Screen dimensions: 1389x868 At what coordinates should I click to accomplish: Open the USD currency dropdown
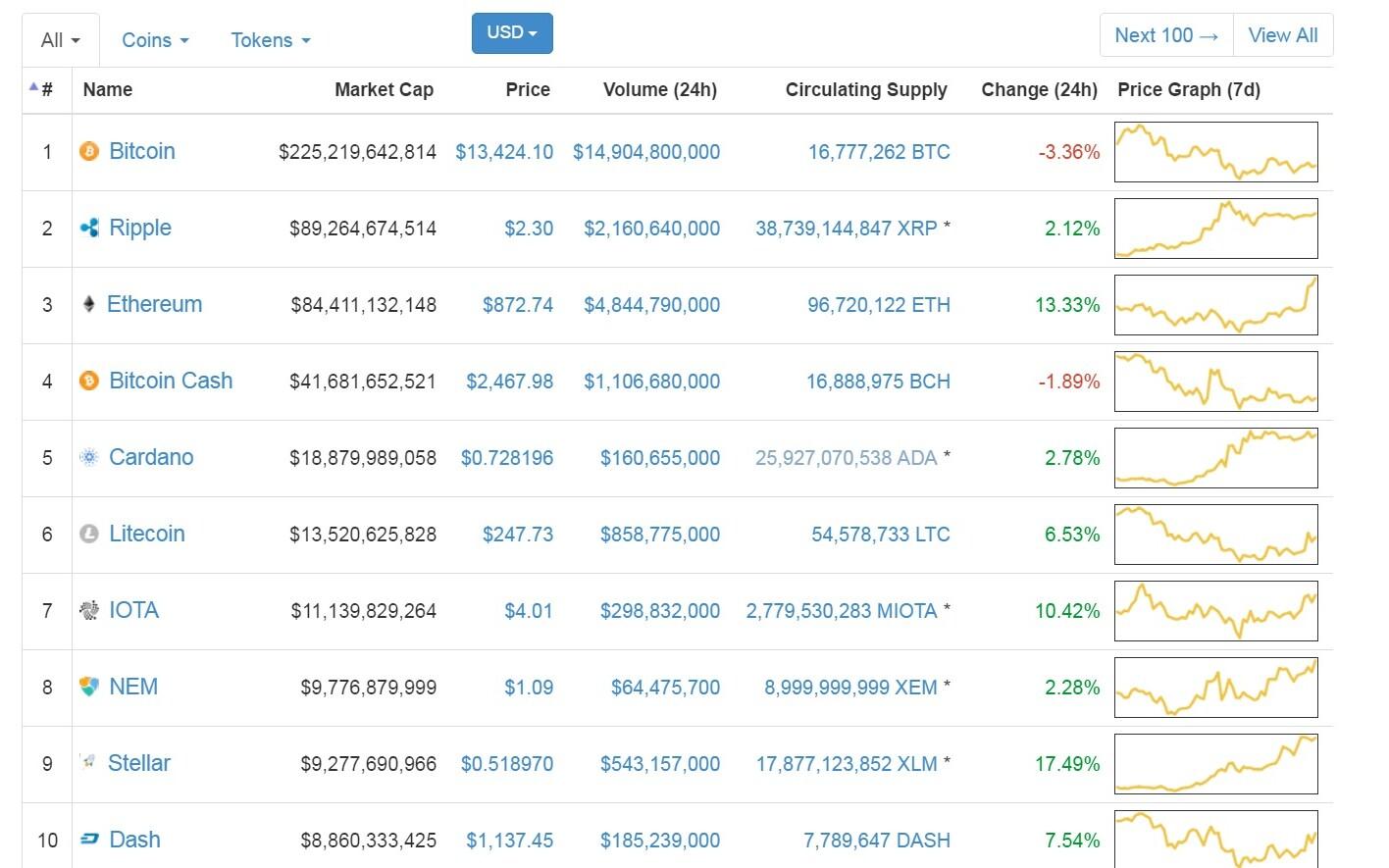(x=512, y=33)
